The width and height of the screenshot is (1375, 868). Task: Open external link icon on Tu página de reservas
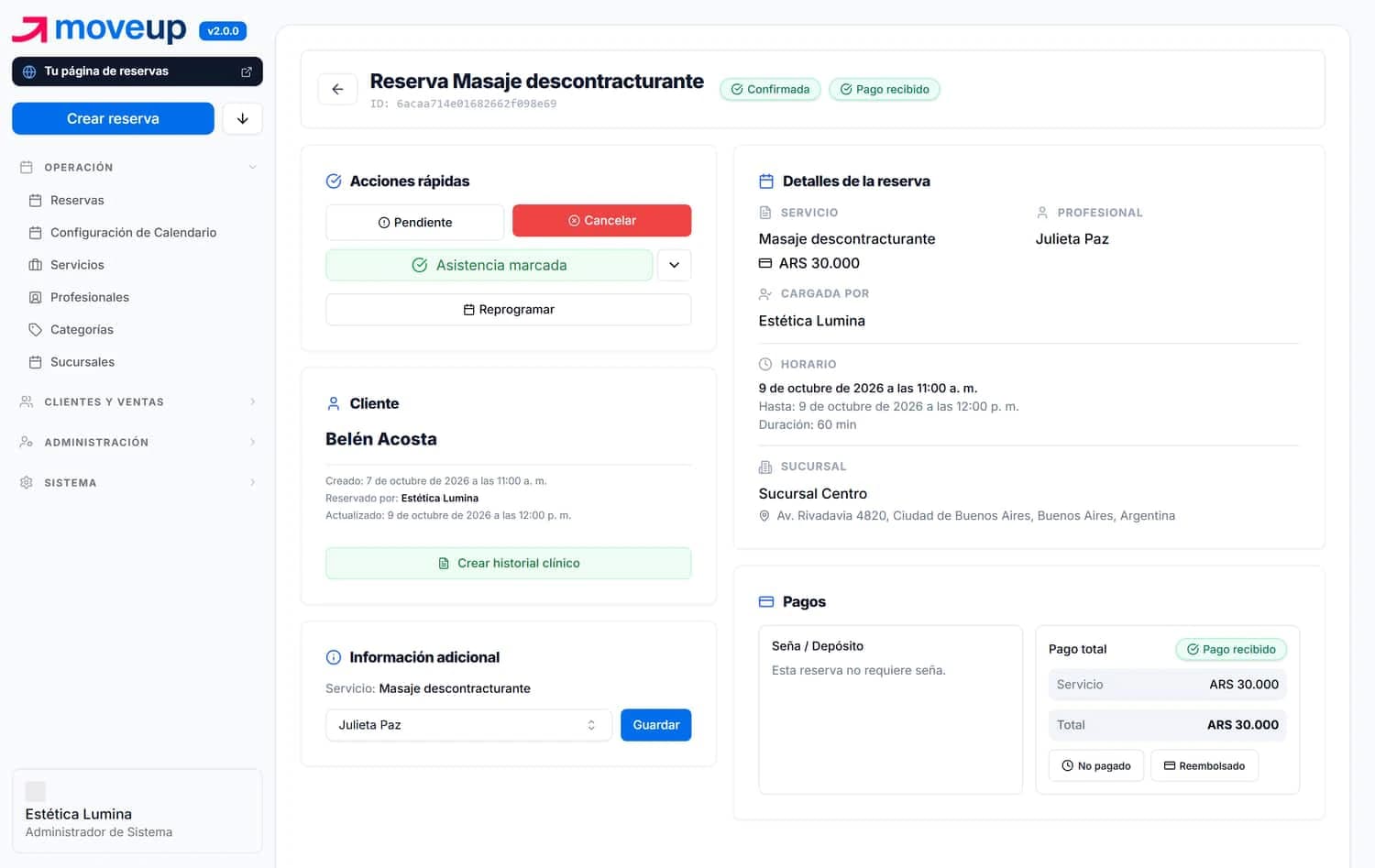247,71
